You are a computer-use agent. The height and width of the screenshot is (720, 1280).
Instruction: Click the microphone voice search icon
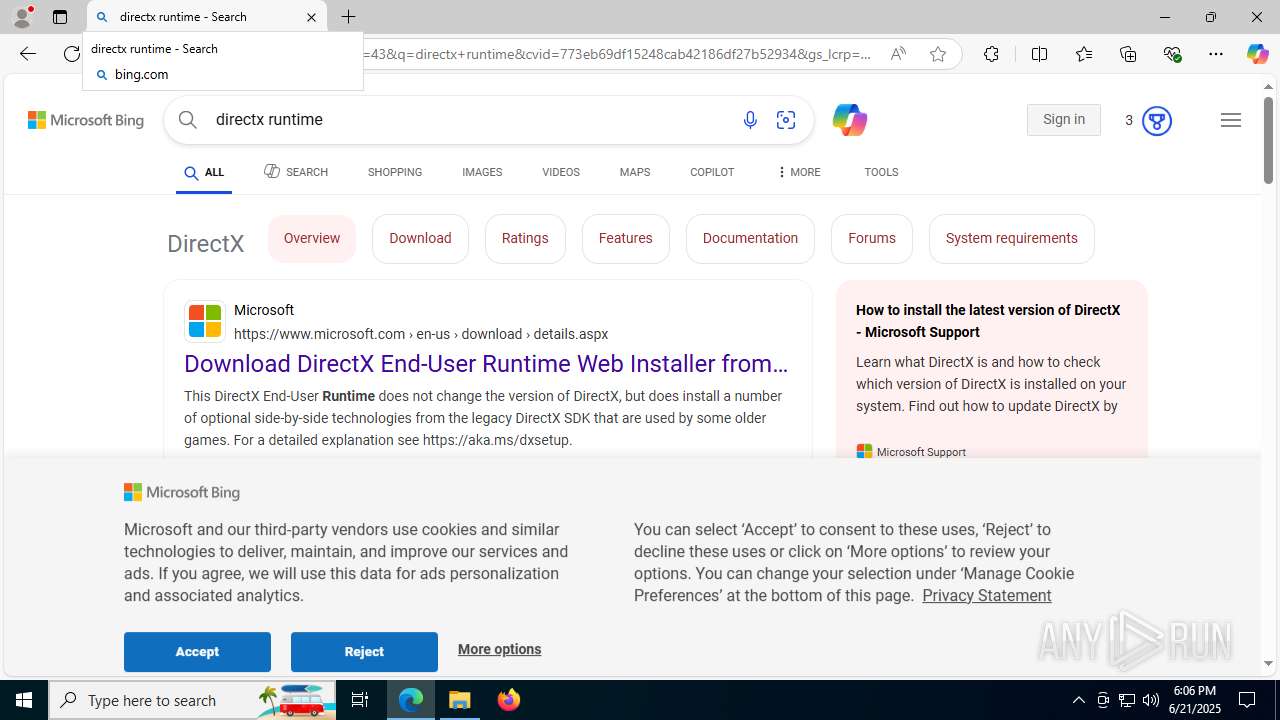point(750,120)
